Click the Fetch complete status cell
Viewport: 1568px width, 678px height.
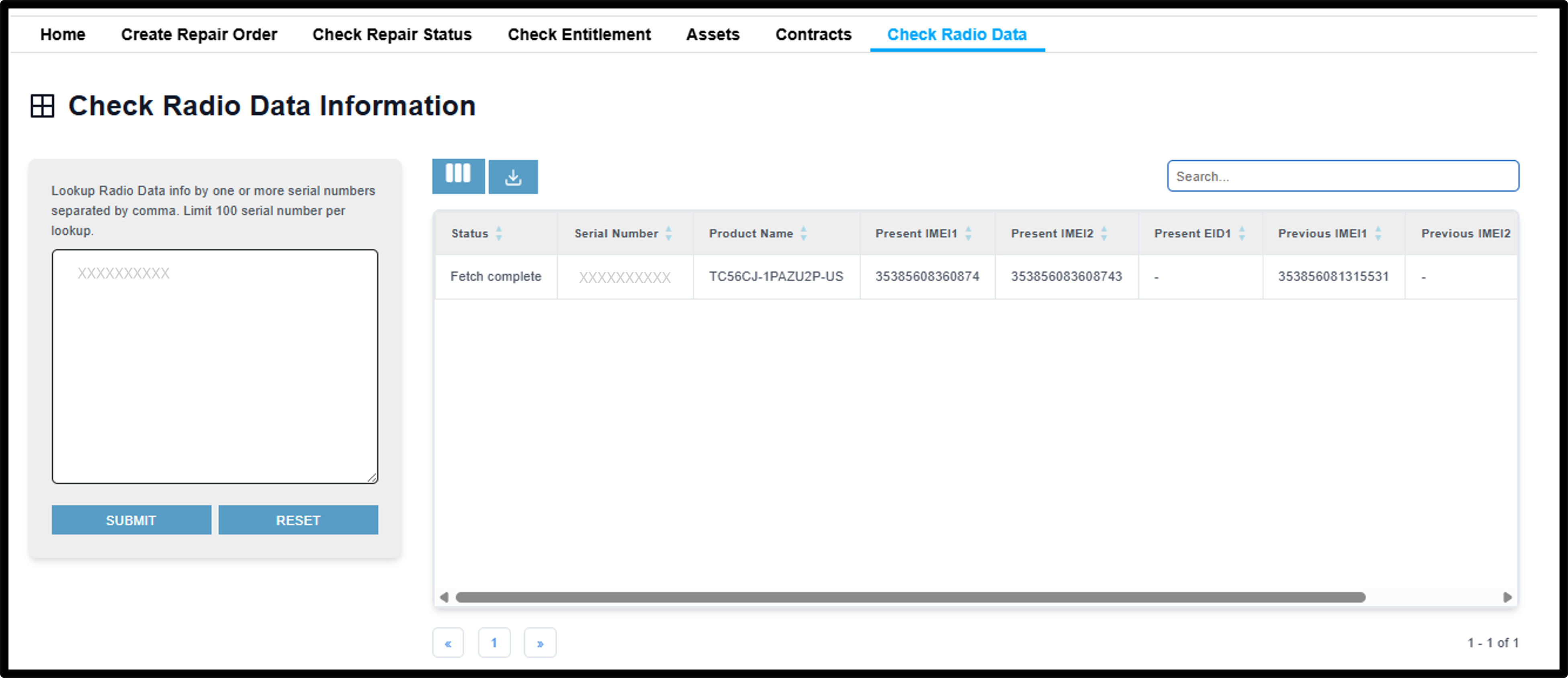tap(495, 277)
